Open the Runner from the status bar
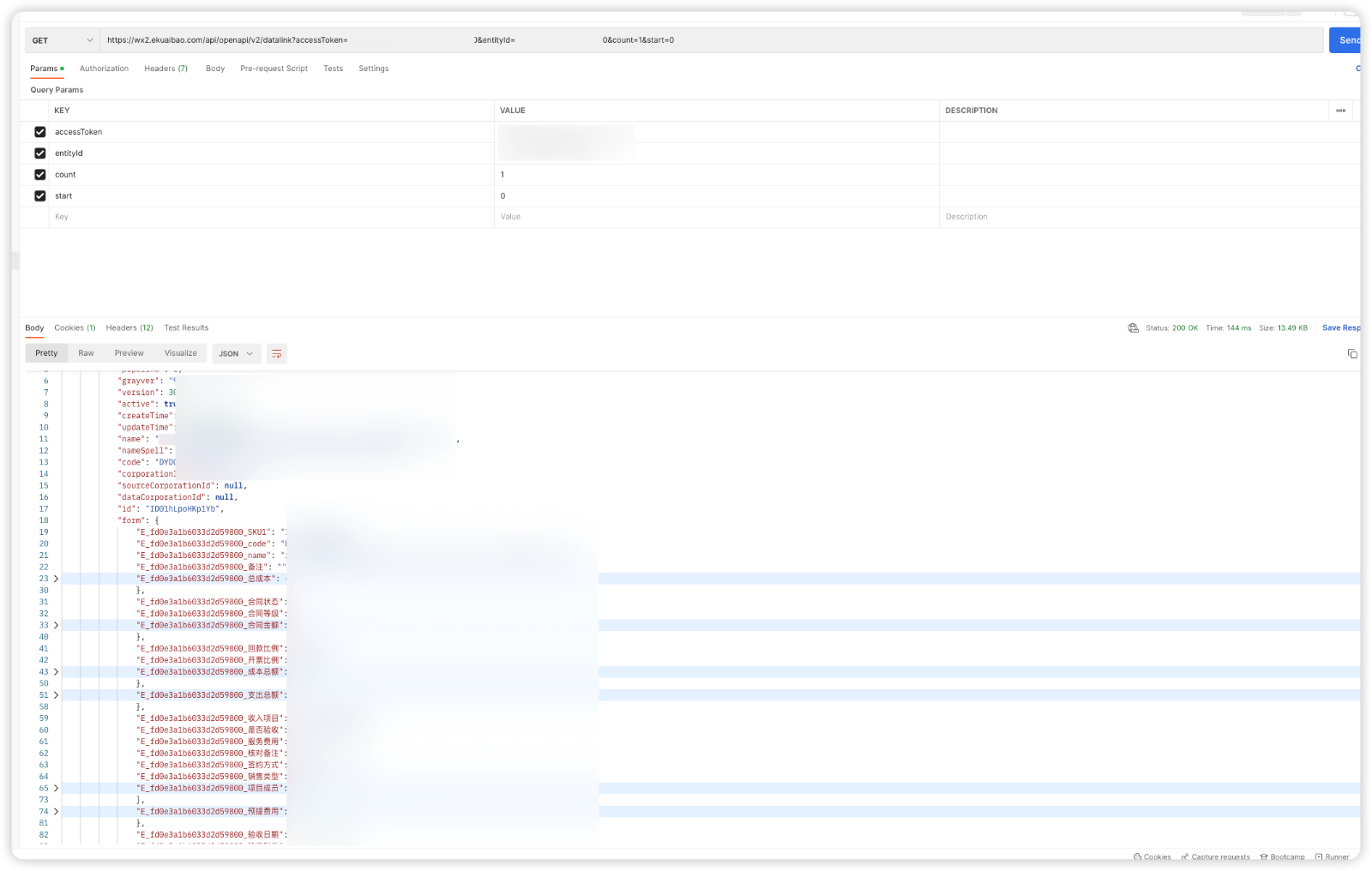1372x871 pixels. pos(1332,856)
